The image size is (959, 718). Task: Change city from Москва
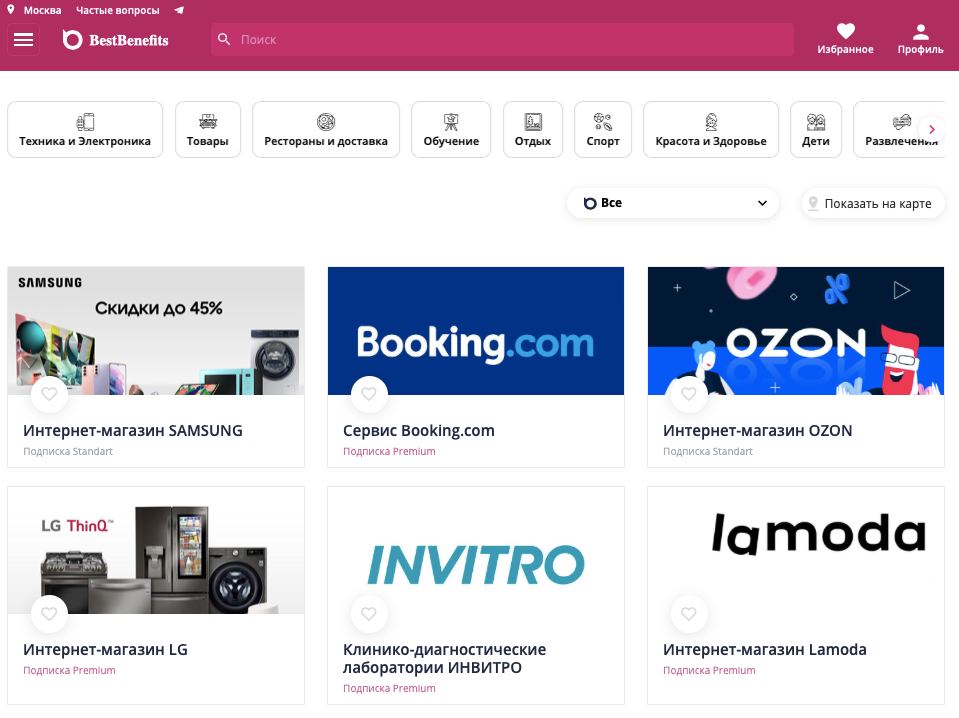tap(42, 10)
